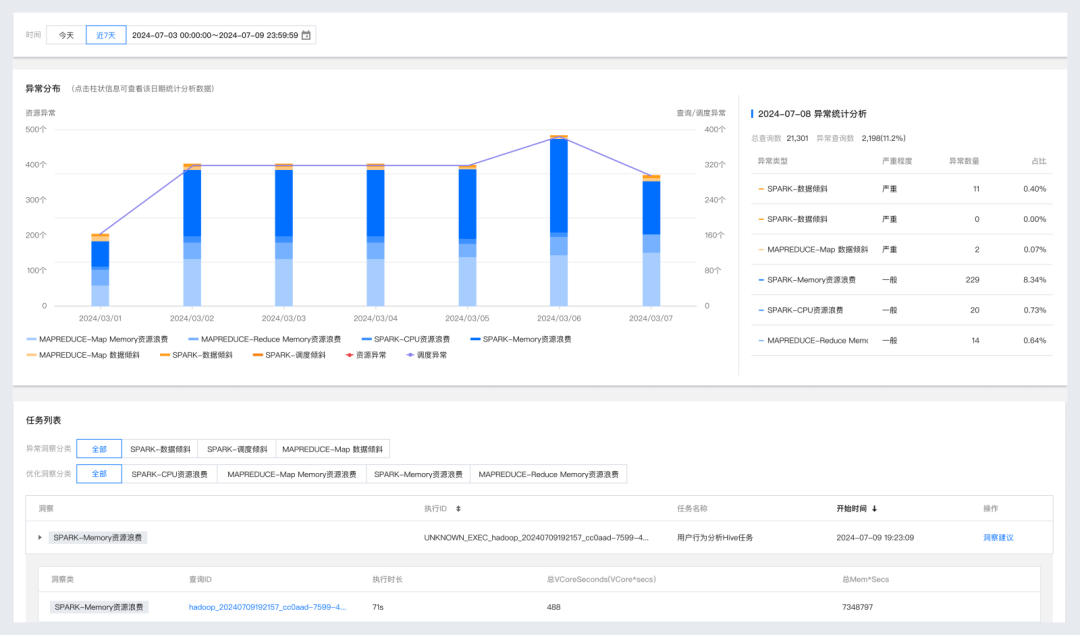Toggle SPARK-Memory资源浪费 legend series
Screen dimensions: 1080x635
click(521, 339)
